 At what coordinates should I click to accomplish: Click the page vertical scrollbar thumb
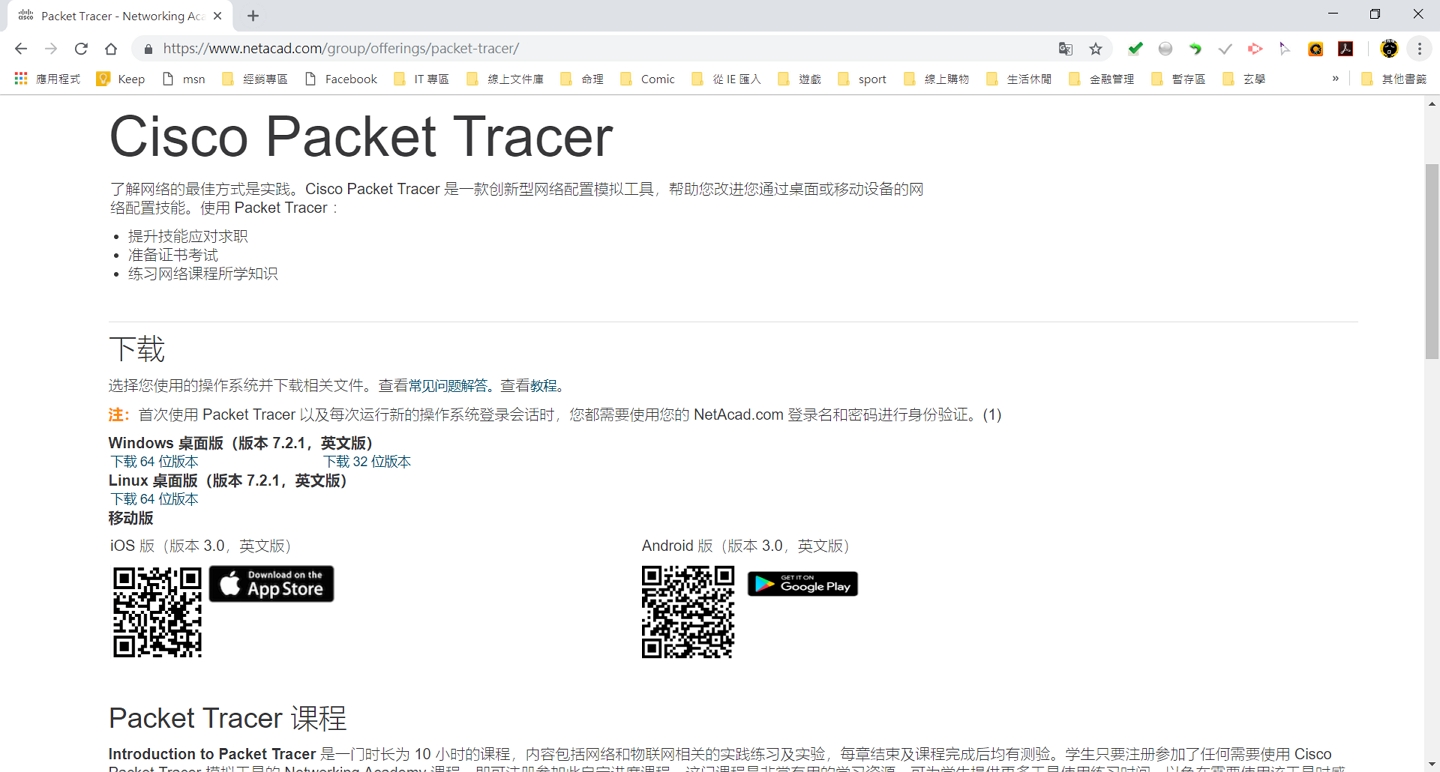[1432, 261]
